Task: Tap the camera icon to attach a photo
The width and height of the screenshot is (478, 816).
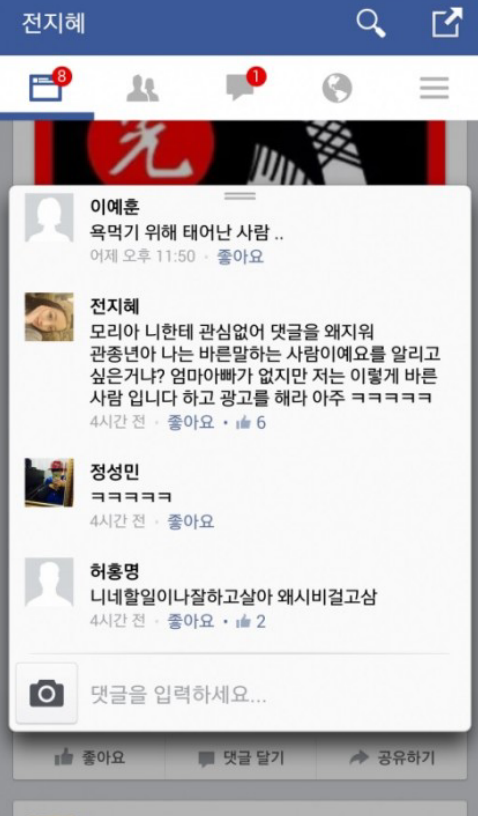Action: (x=47, y=694)
